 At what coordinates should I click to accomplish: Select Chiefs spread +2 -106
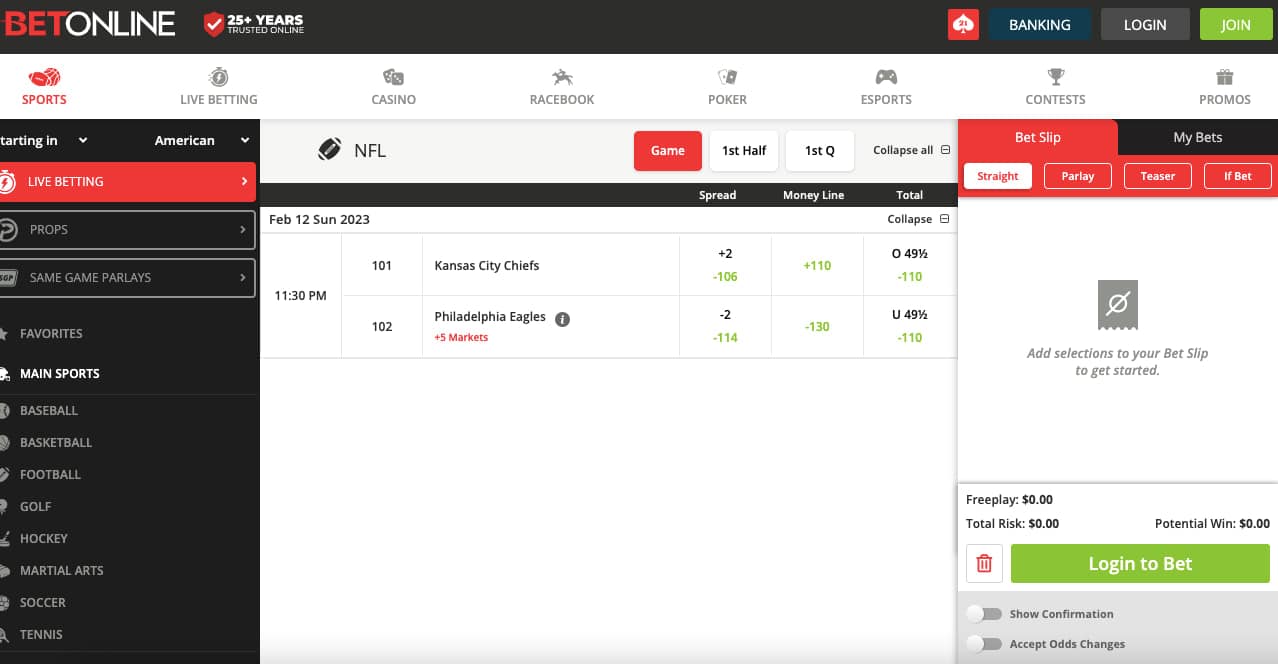click(725, 265)
